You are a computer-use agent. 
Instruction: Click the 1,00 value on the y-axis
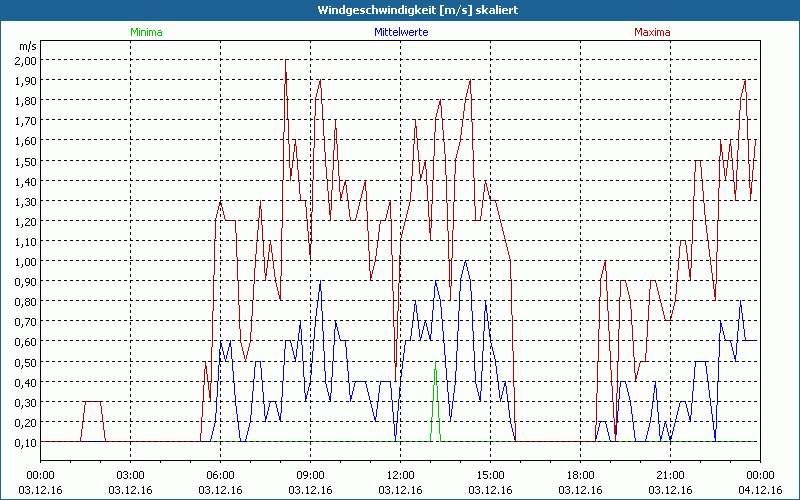coord(25,261)
